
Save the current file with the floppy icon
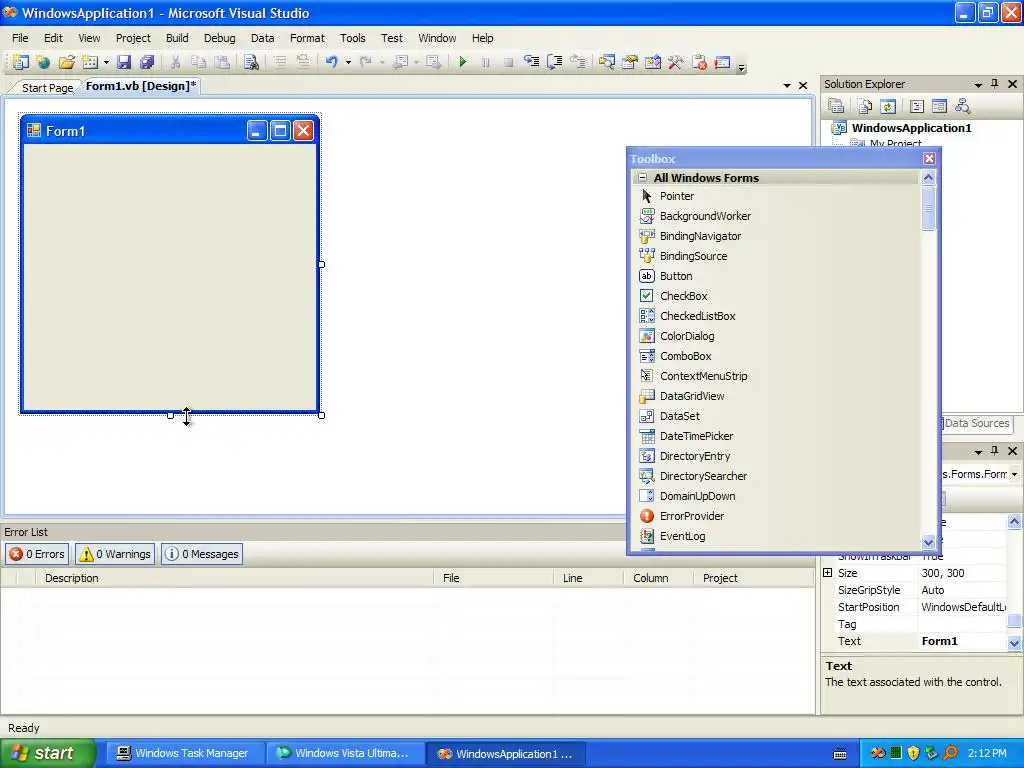[x=124, y=62]
